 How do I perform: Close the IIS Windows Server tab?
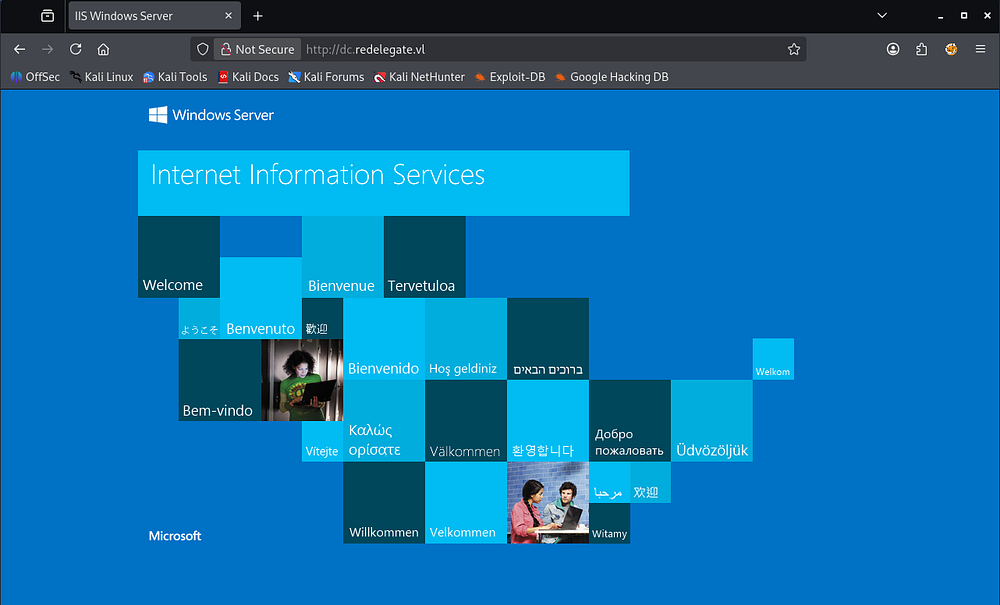click(x=229, y=16)
